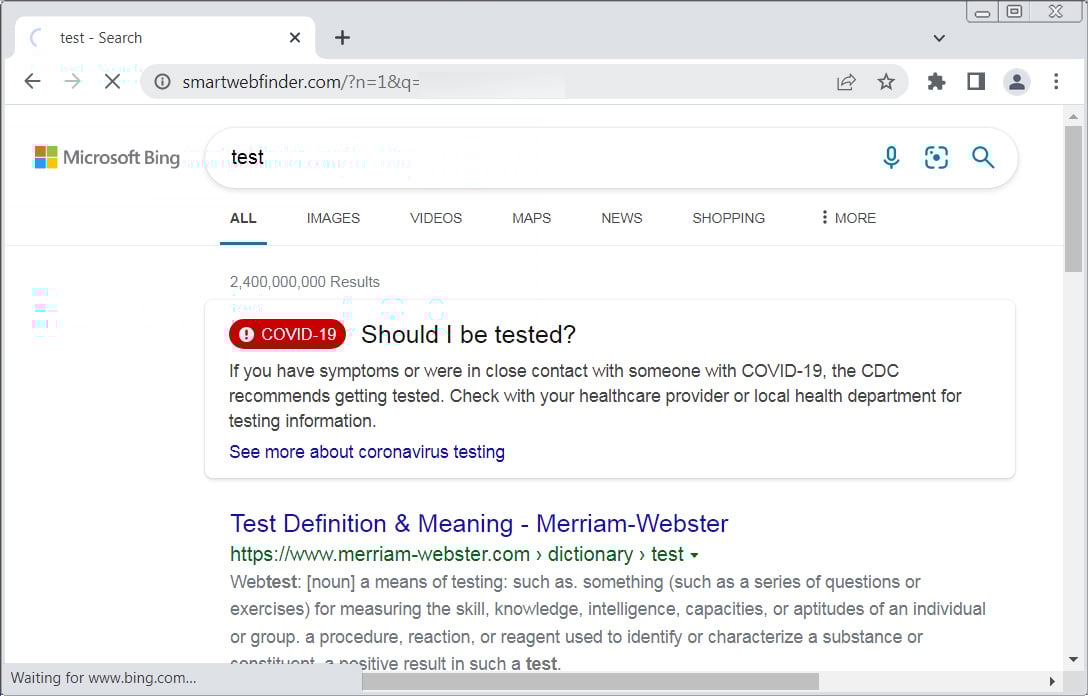Screen dimensions: 1088x696
Task: Open Test Definition & Meaning Merriam-Webster result
Action: point(479,523)
